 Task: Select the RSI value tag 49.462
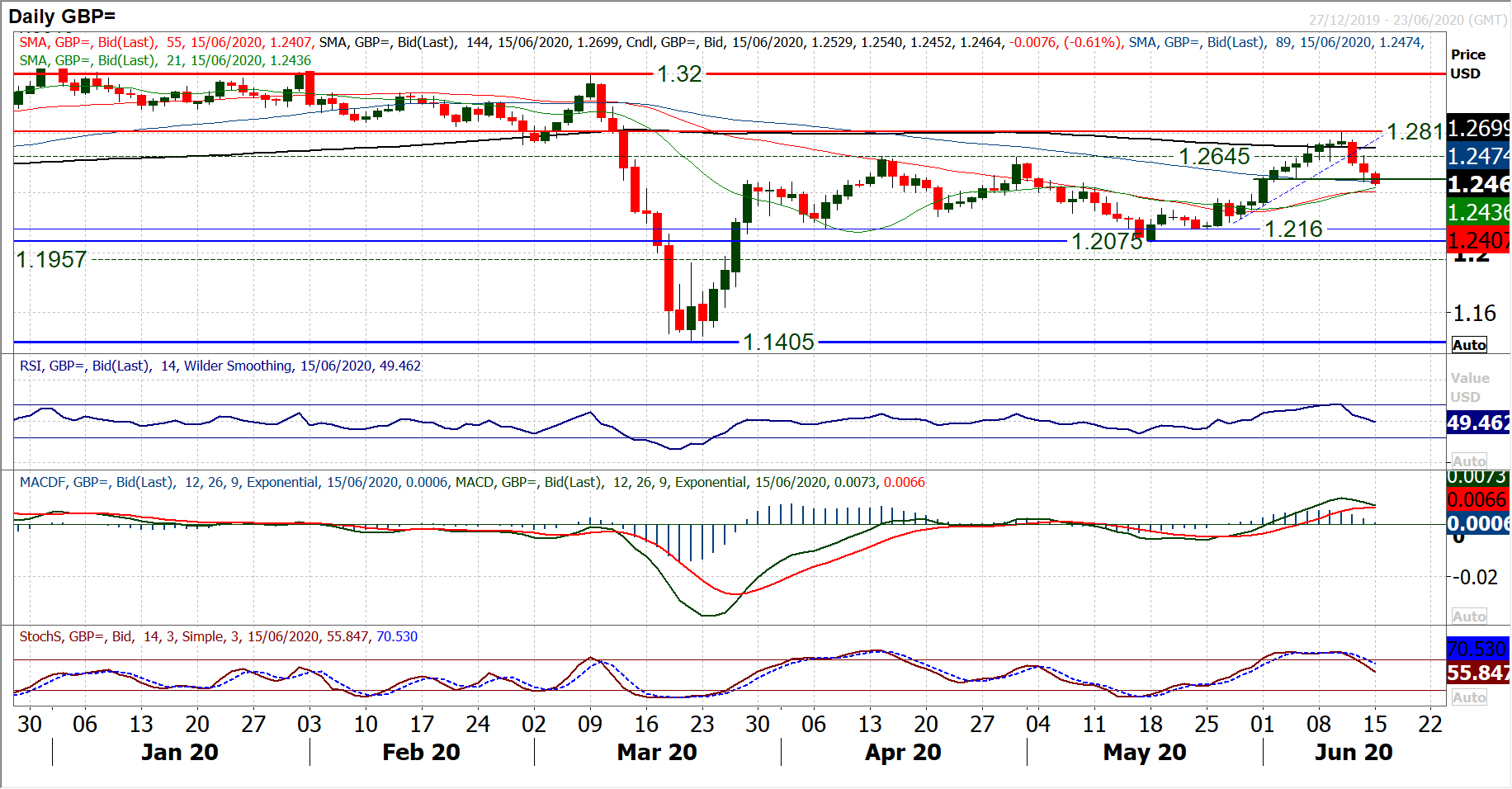1478,423
